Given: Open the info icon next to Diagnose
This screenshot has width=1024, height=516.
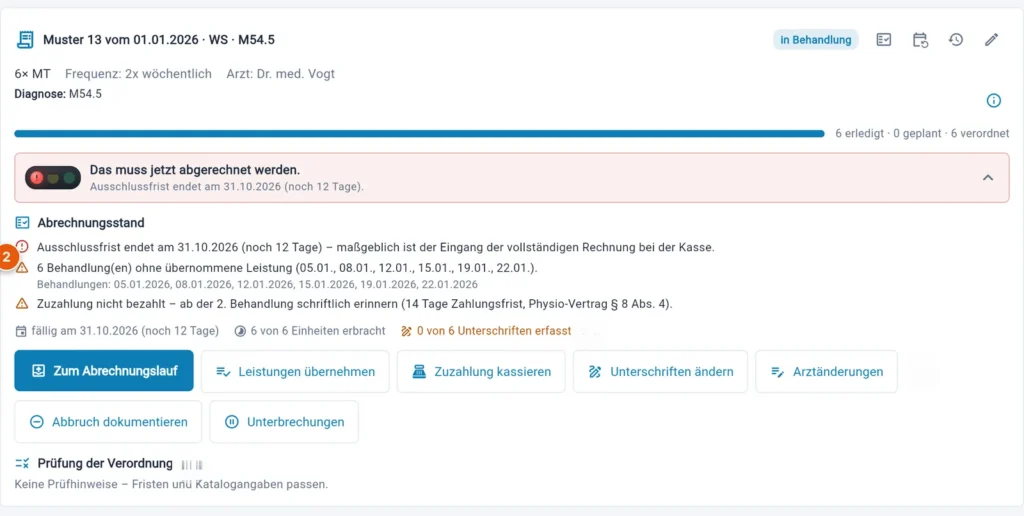Looking at the screenshot, I should [x=993, y=101].
